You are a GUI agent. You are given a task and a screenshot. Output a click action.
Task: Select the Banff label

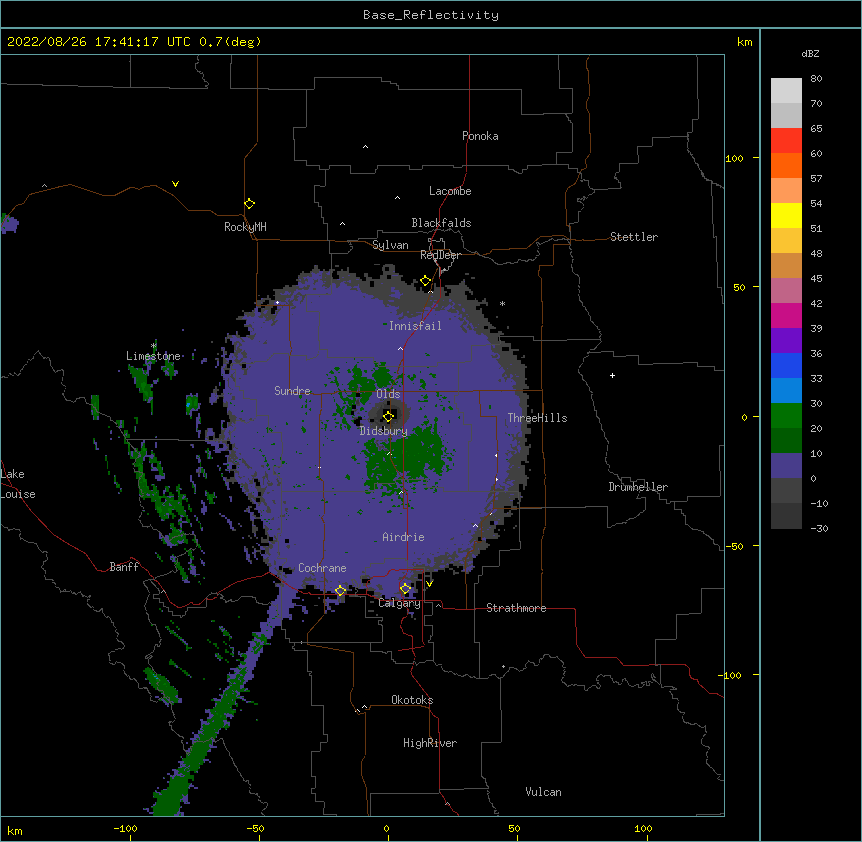click(x=124, y=567)
